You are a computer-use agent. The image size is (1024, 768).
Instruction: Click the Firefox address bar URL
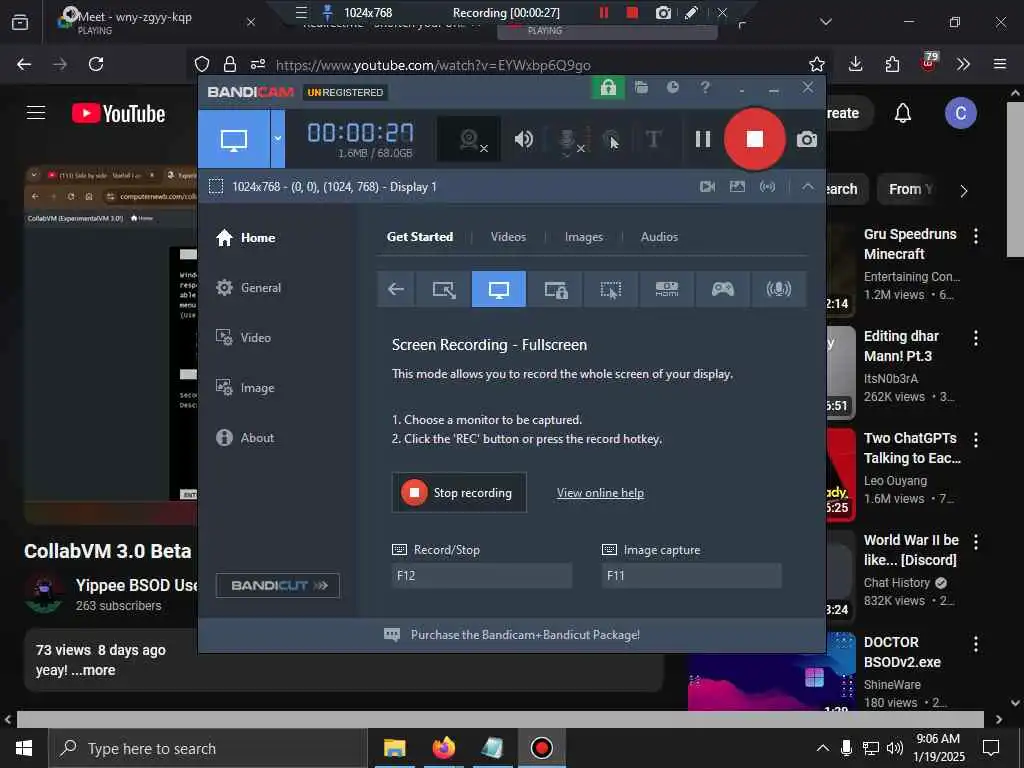pos(433,65)
